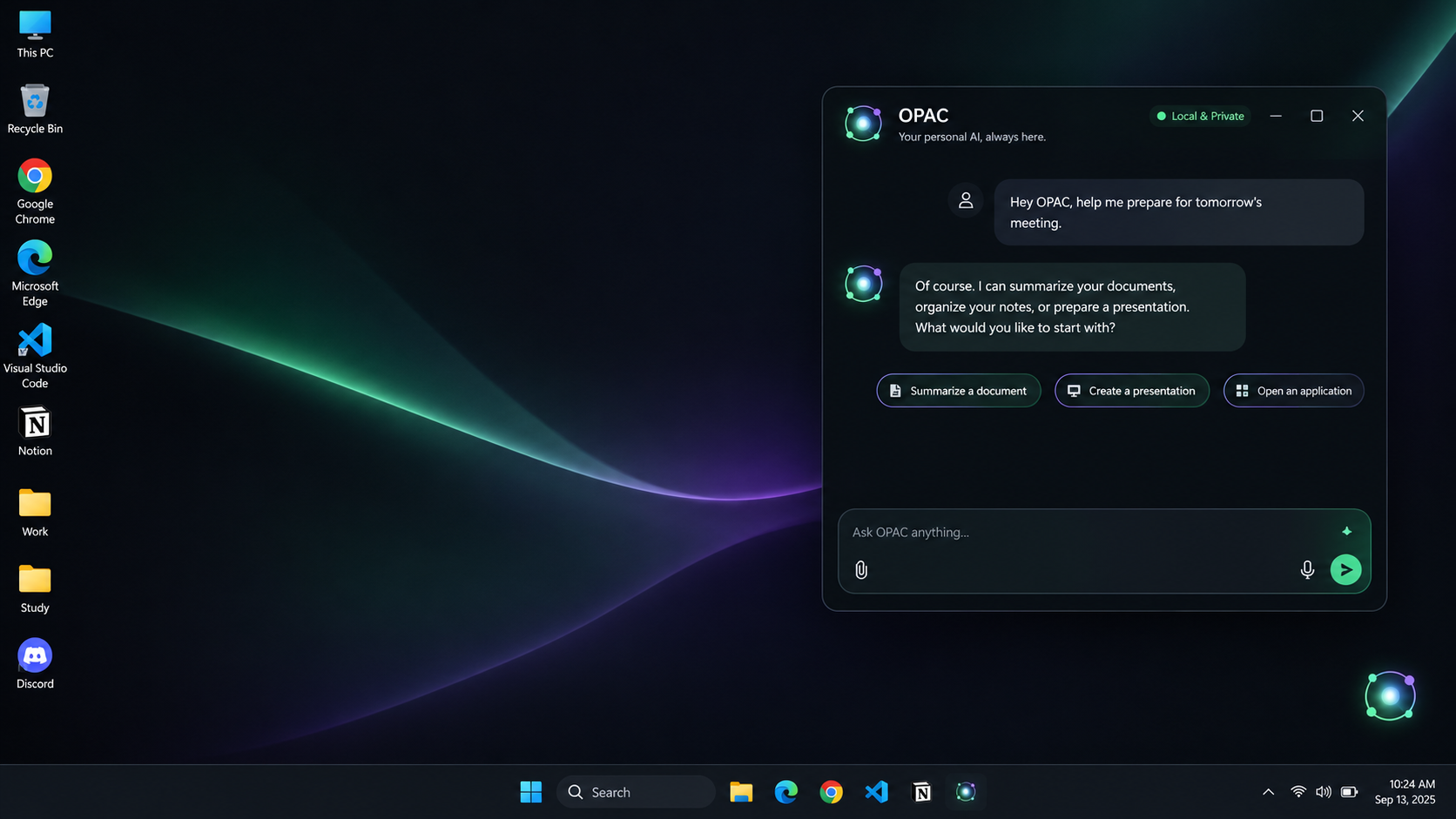Open the floating OPAC orb on desktop

click(x=1390, y=695)
